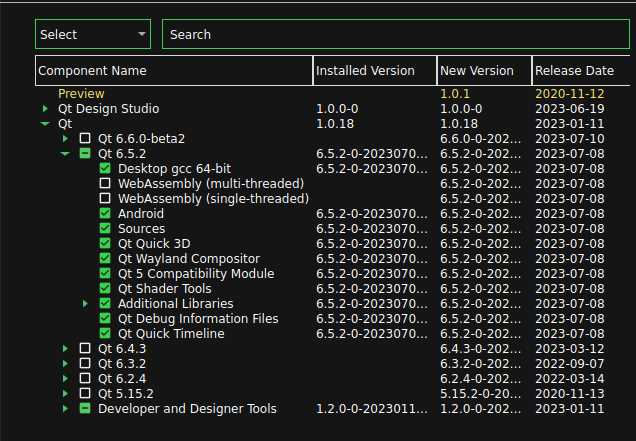Expand the Qt 6.4.3 node

pos(65,348)
